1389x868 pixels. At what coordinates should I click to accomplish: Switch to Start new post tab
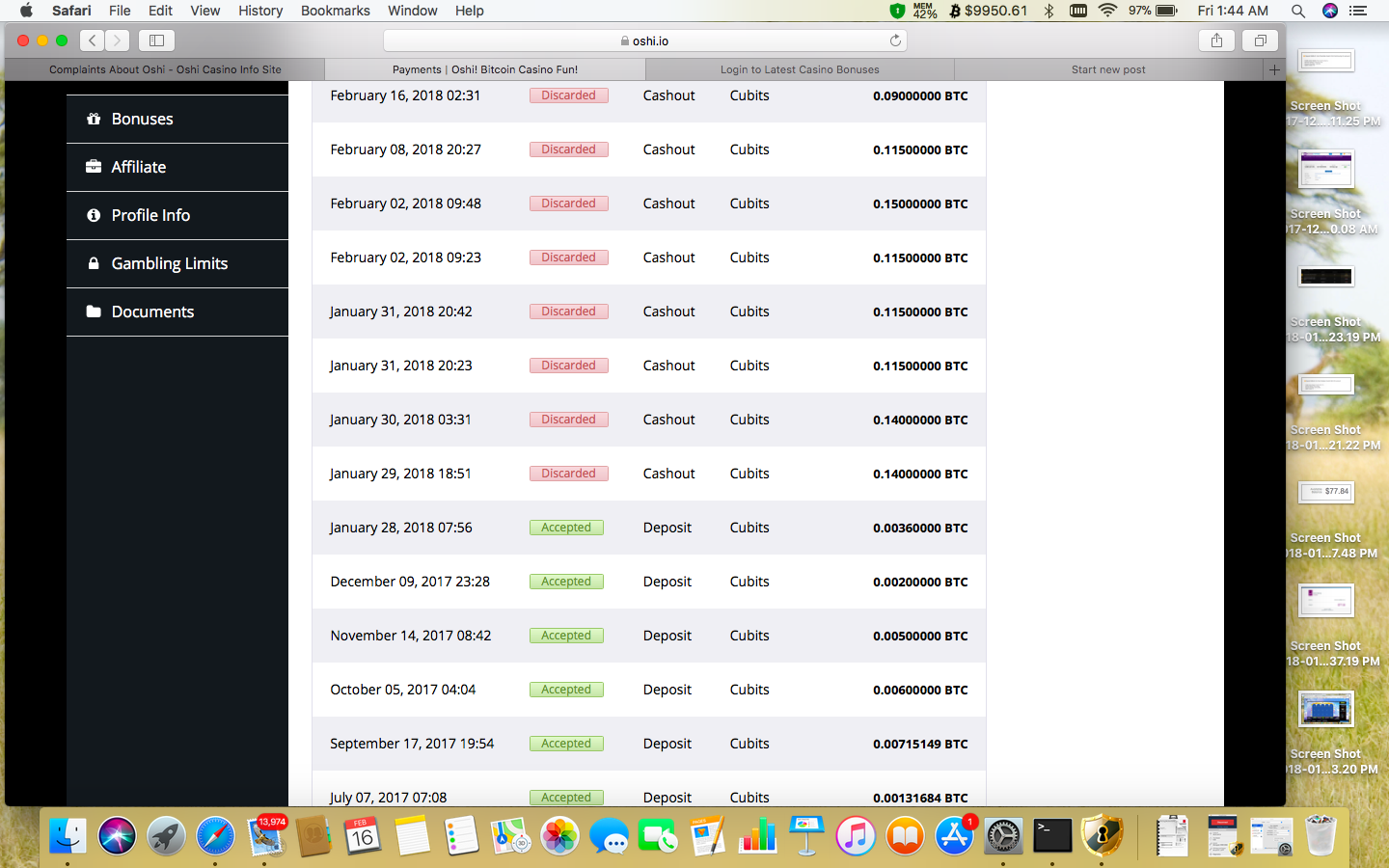(x=1108, y=69)
